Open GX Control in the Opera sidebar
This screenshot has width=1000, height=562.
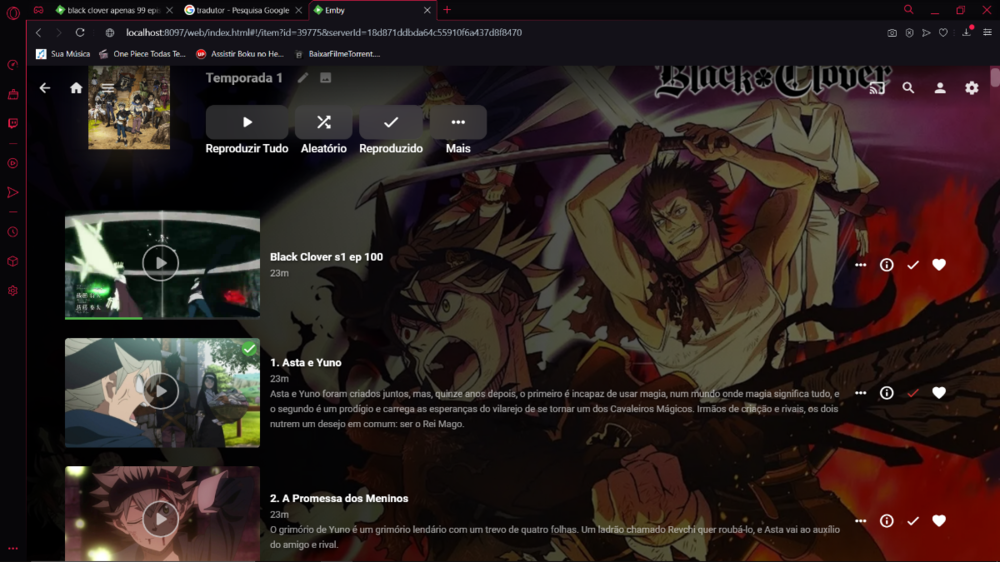click(13, 65)
